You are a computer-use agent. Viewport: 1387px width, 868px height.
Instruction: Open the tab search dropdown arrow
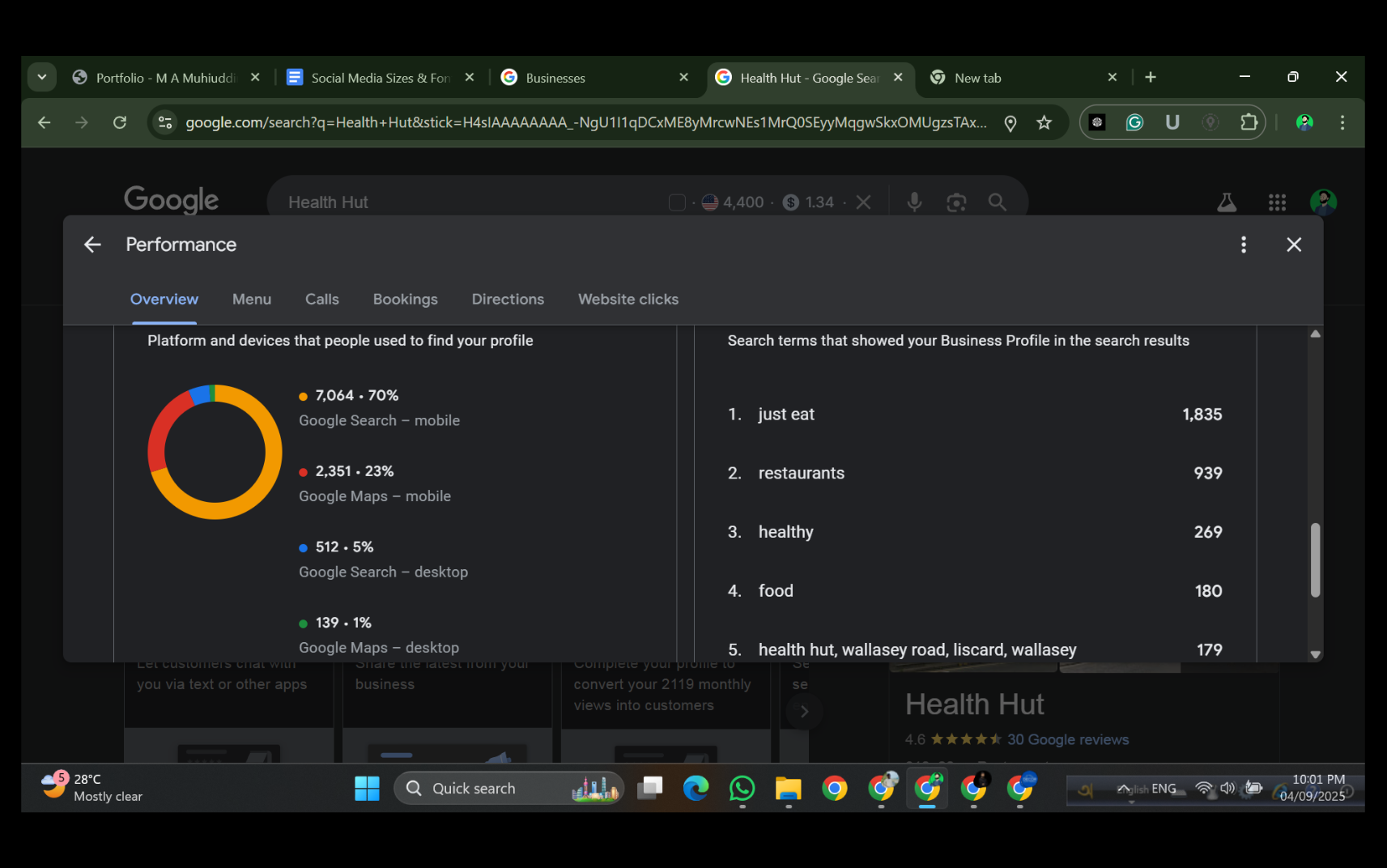pos(42,78)
